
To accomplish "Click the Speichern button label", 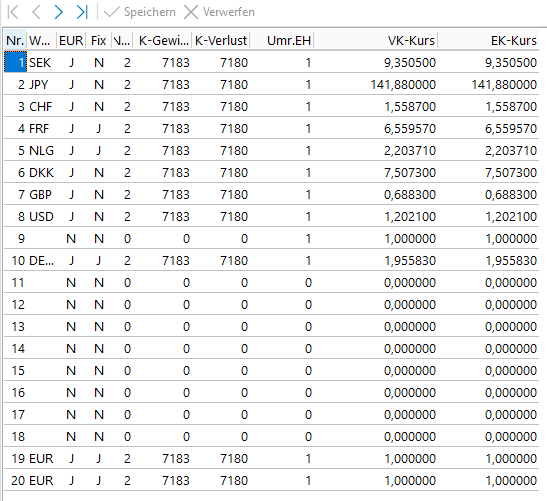I will (150, 12).
